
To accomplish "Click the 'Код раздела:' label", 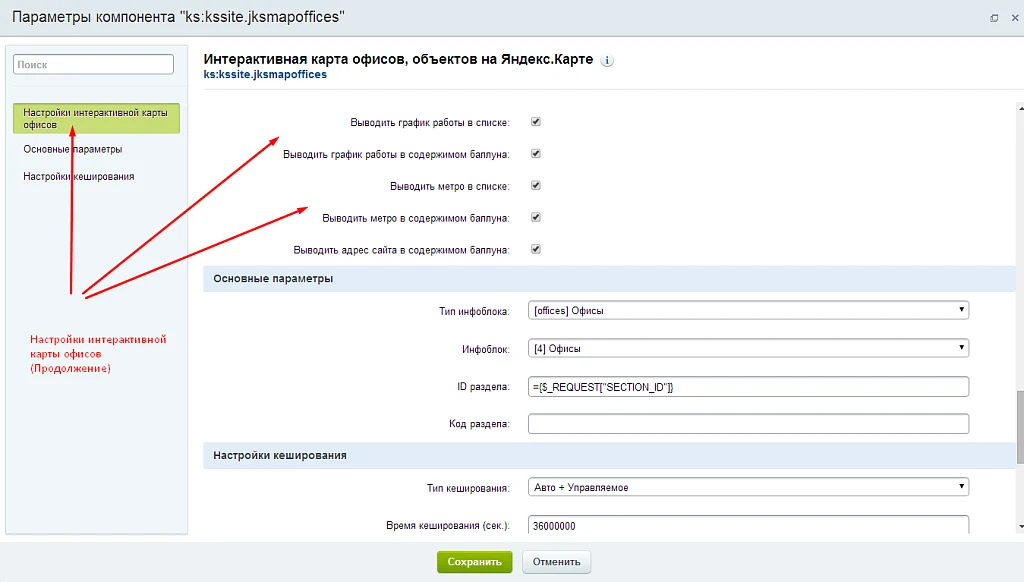I will point(479,424).
